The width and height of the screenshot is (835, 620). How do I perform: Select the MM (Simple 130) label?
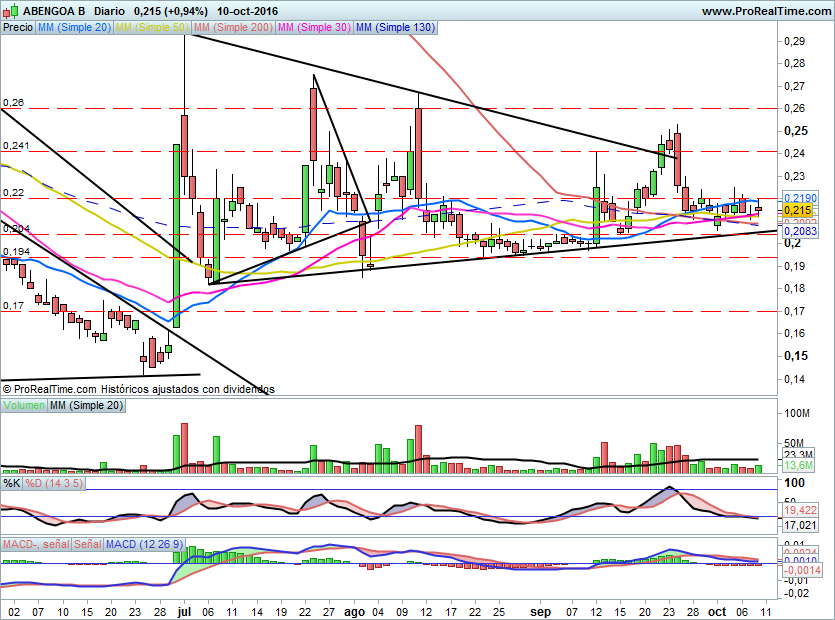(395, 27)
